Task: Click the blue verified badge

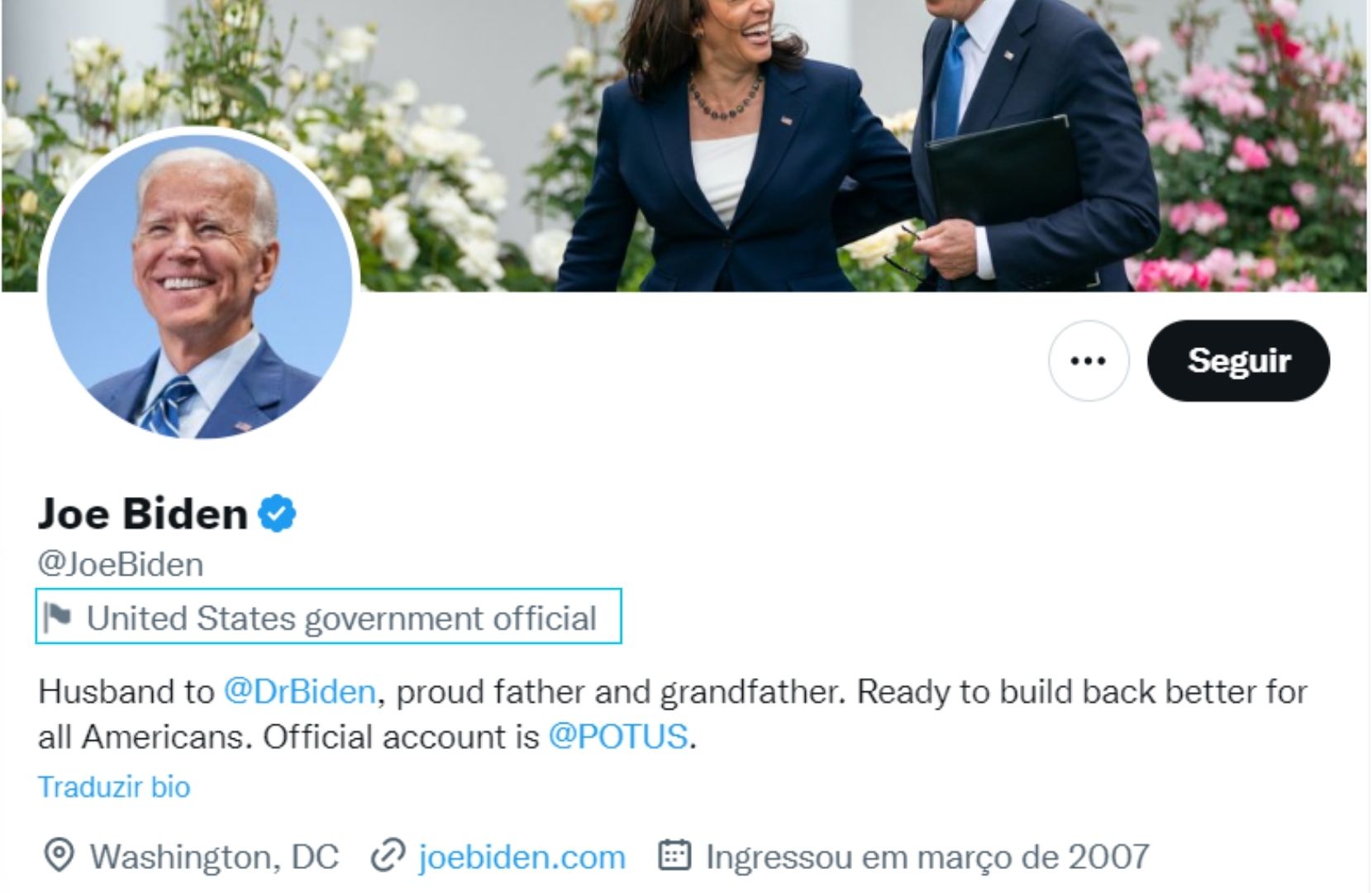Action: [277, 513]
